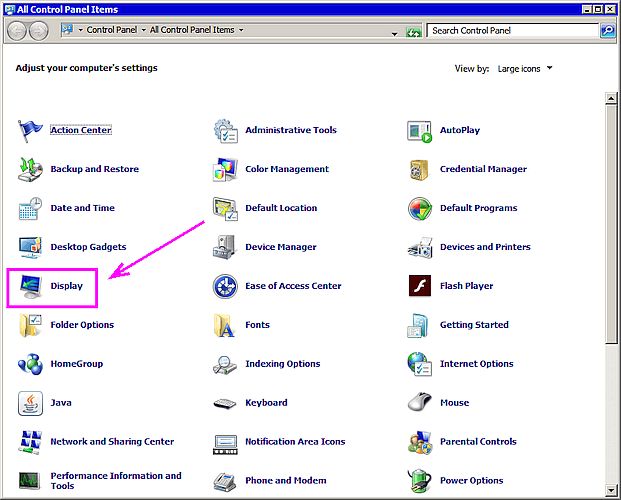
Task: Open the Default Programs icon
Action: [419, 208]
